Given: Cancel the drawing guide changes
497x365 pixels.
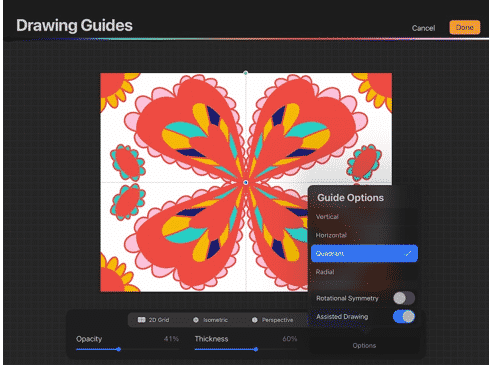Looking at the screenshot, I should click(423, 28).
